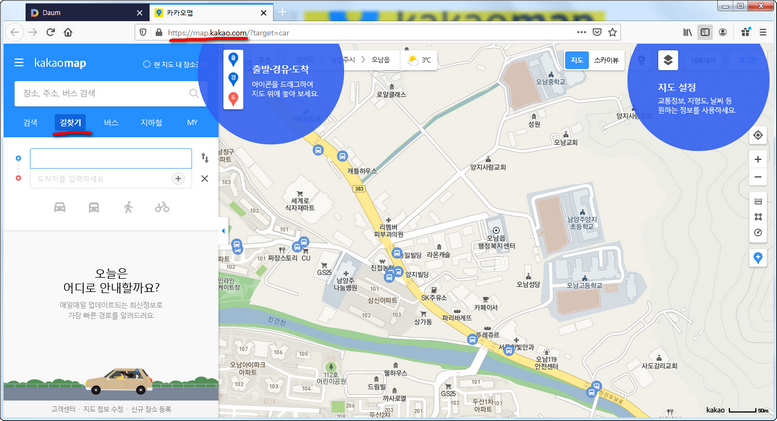The image size is (777, 421).
Task: Bookmark page with star icon
Action: tap(612, 32)
